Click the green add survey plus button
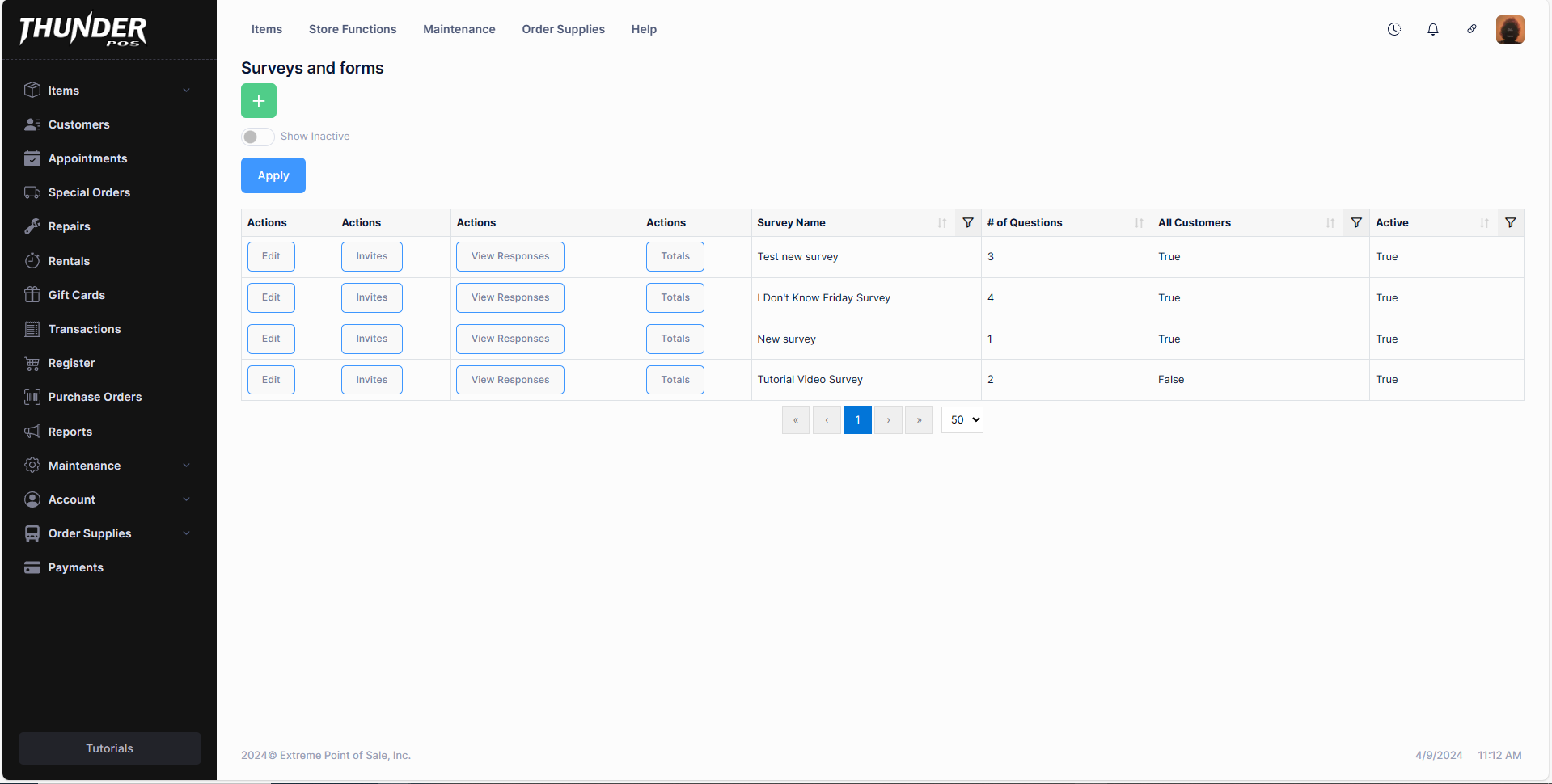The height and width of the screenshot is (784, 1552). [x=259, y=101]
